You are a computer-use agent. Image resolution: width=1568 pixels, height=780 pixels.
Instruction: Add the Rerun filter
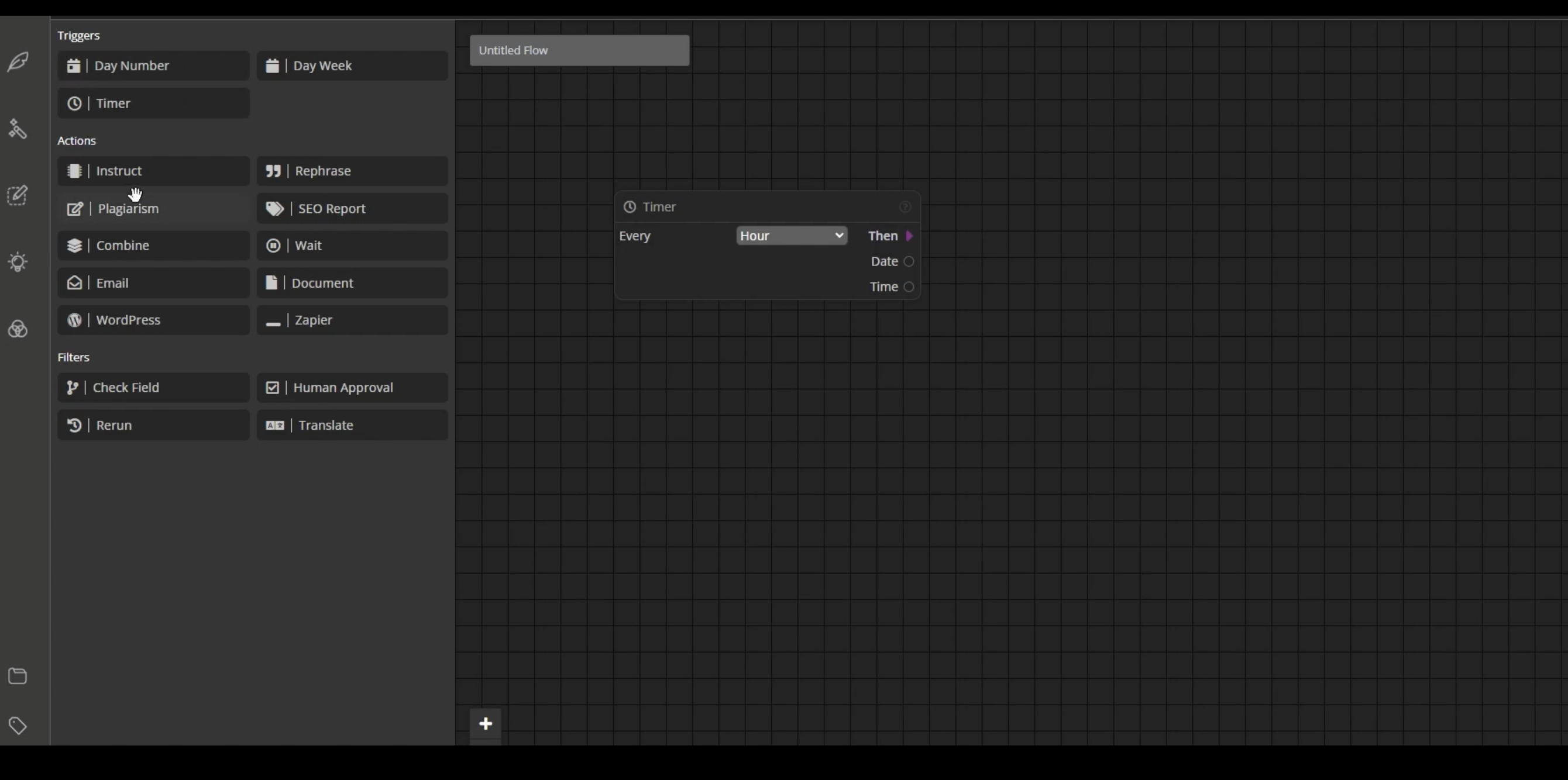point(153,425)
